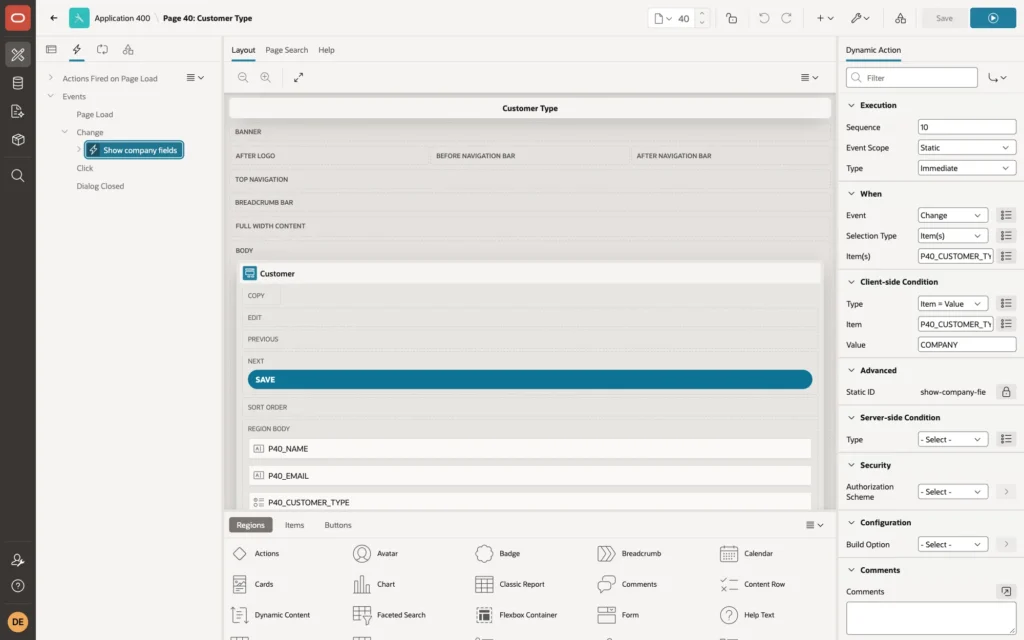Open the page selector dropdown
The image size is (1024, 640).
(663, 18)
